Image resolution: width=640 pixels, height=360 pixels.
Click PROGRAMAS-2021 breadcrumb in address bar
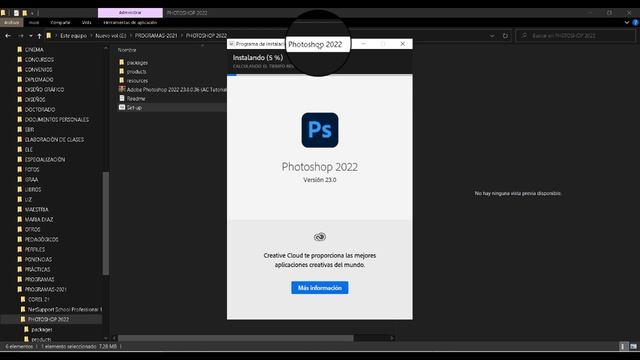tap(156, 36)
